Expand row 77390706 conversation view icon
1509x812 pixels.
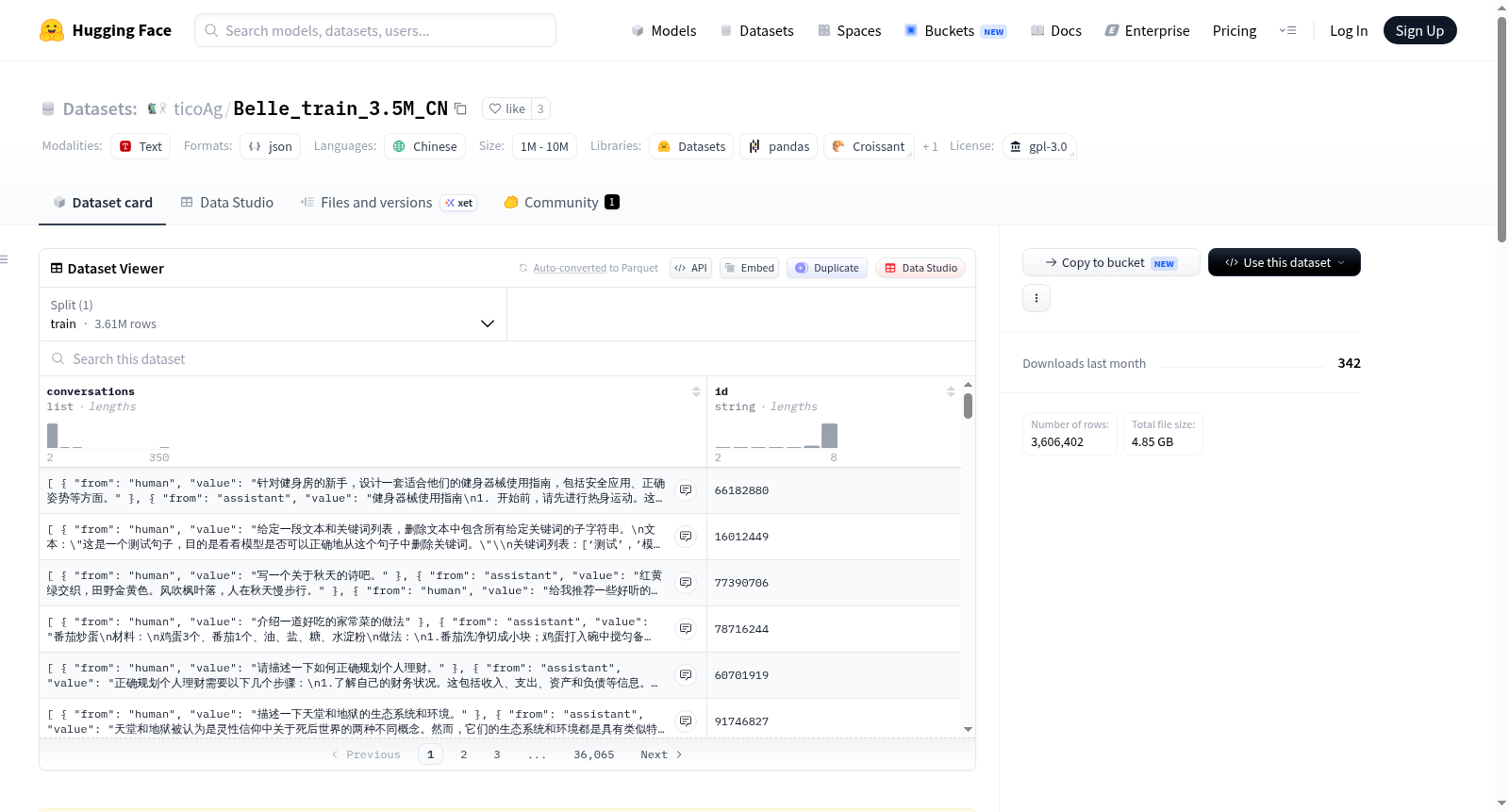coord(686,583)
